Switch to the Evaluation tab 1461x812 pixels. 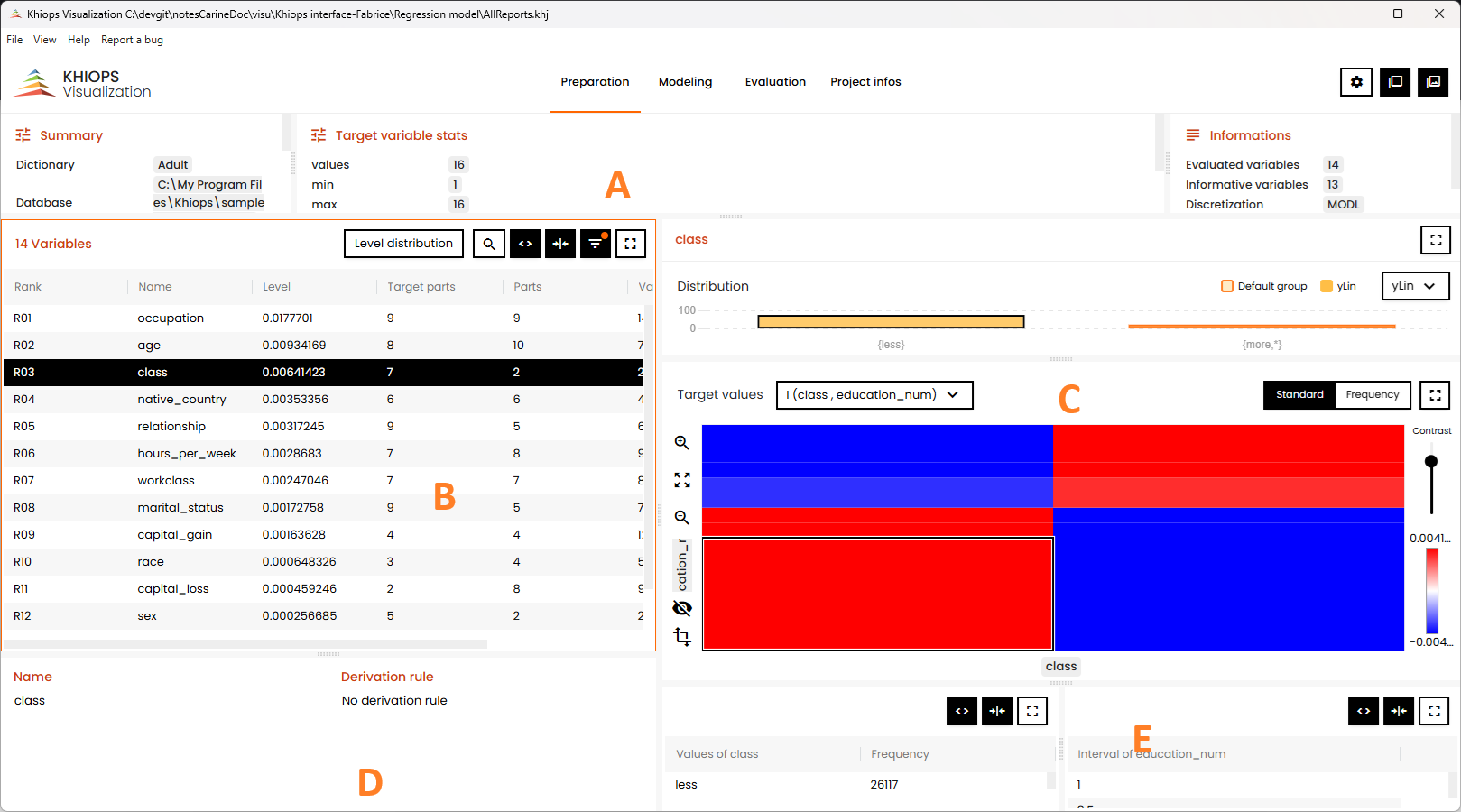pos(775,82)
